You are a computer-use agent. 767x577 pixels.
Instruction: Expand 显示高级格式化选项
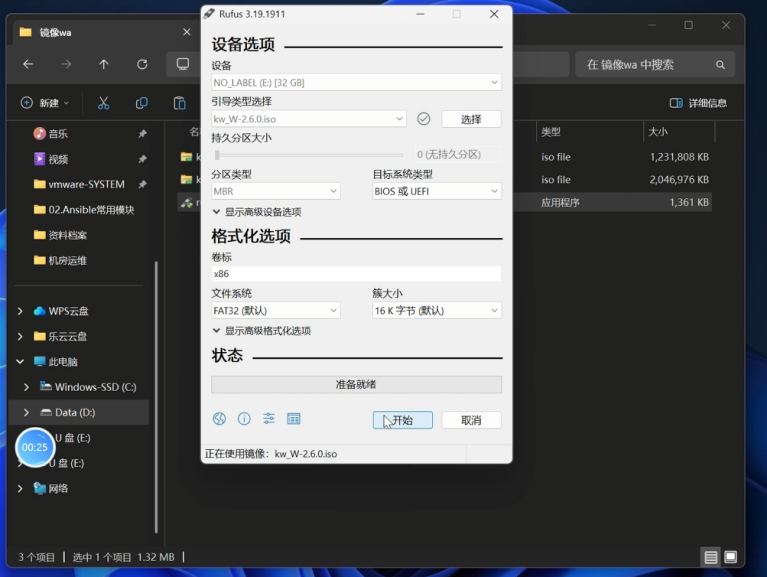[x=262, y=331]
